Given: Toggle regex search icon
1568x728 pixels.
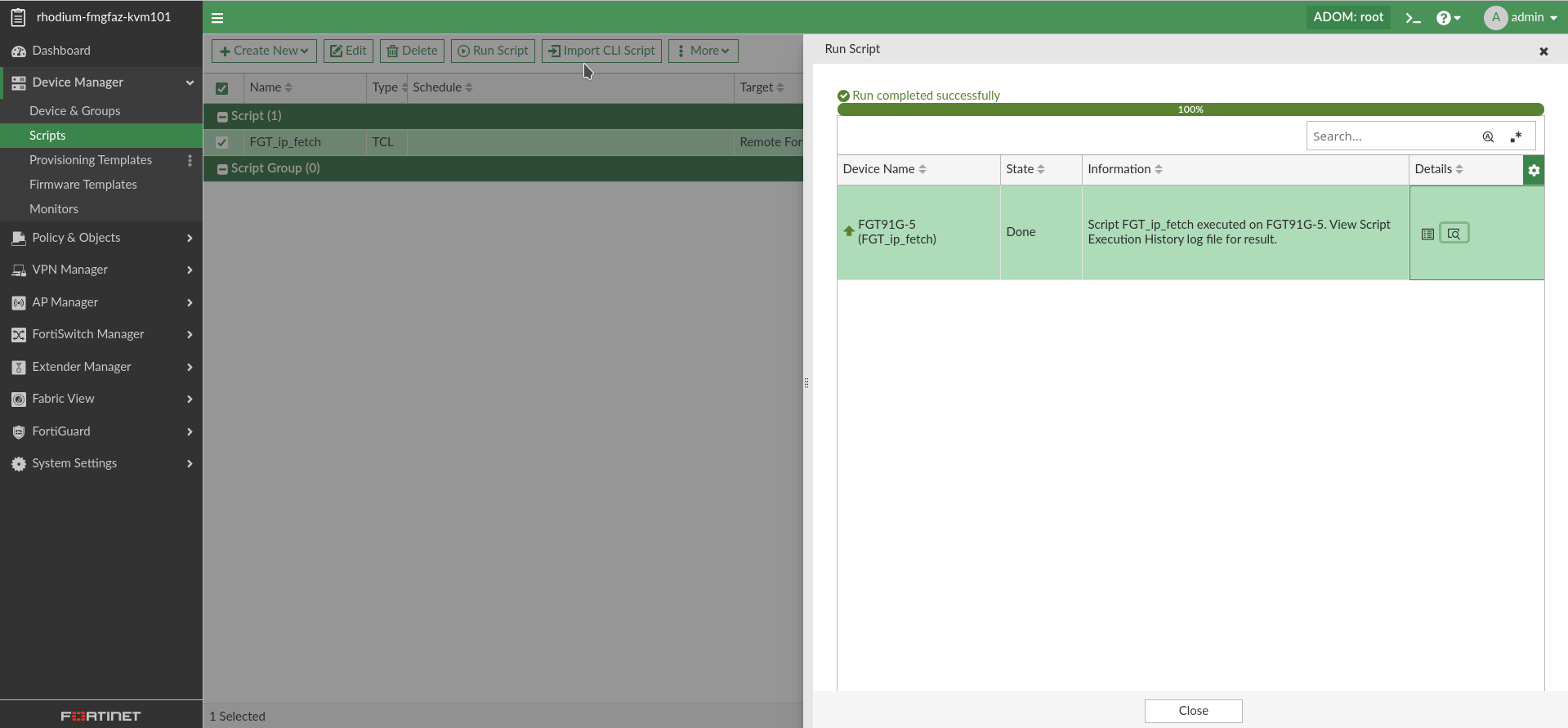Looking at the screenshot, I should [1517, 137].
